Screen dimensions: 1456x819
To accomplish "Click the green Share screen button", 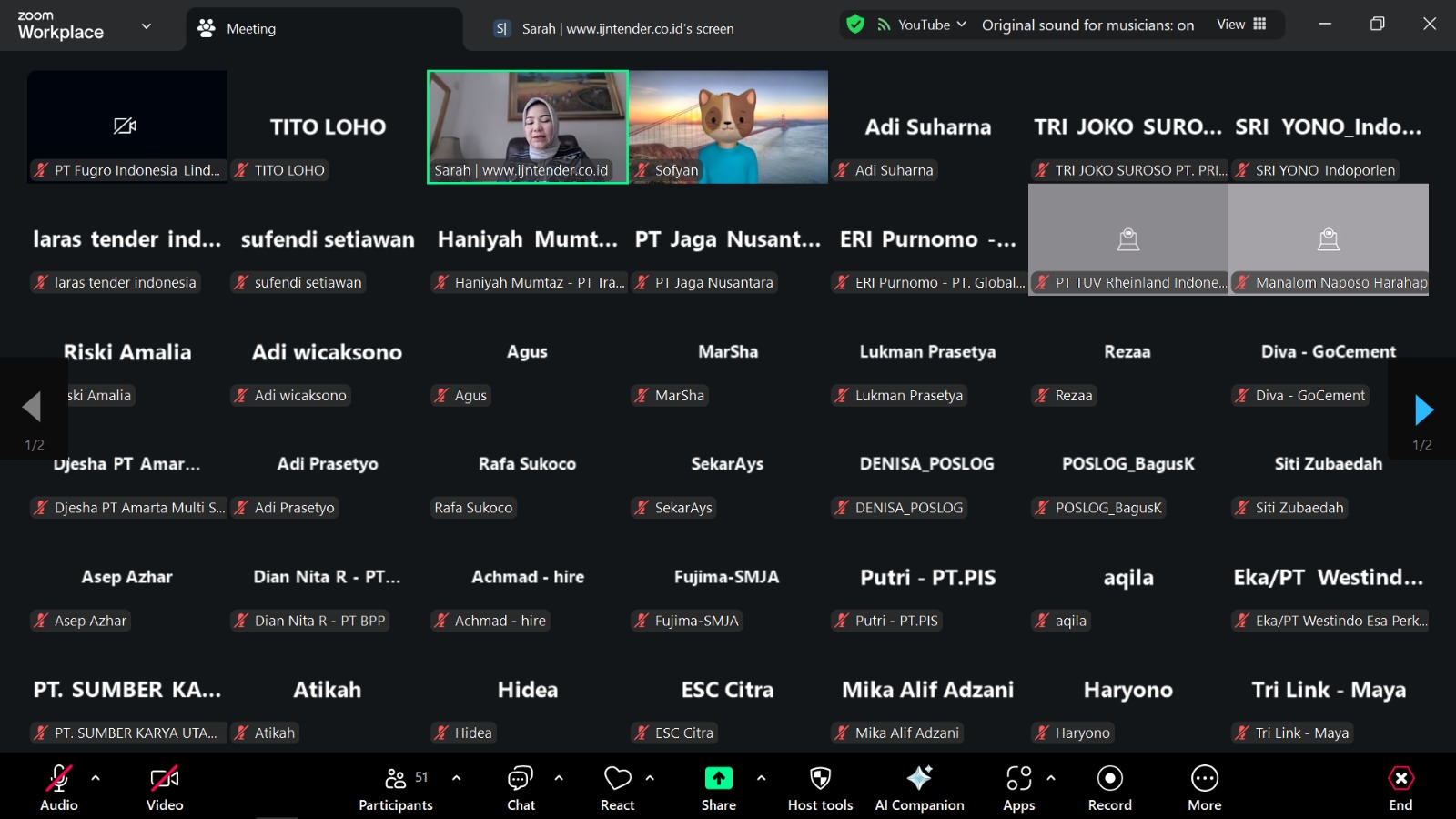I will [x=718, y=788].
